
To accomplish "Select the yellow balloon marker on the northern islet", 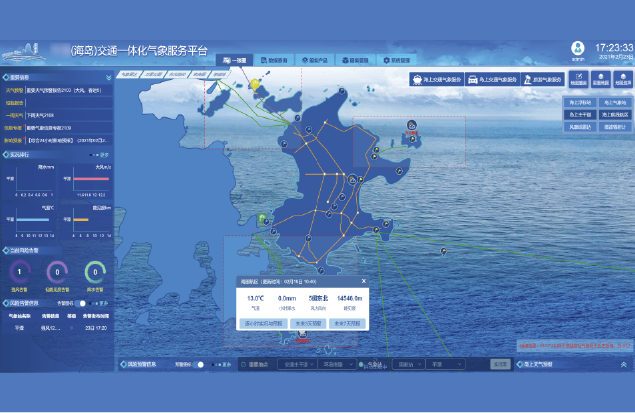I will (255, 85).
